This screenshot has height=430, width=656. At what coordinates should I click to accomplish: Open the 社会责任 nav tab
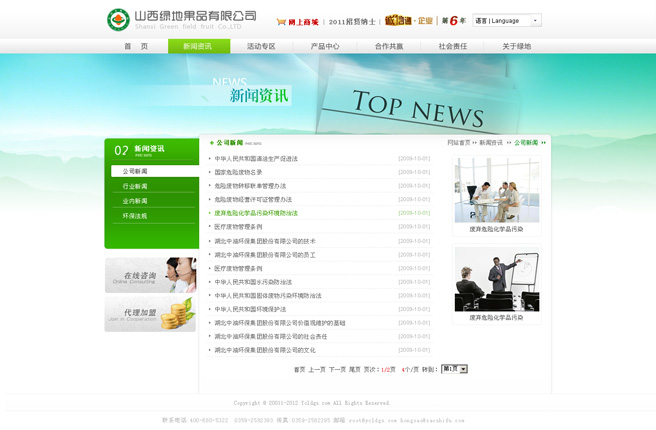[453, 46]
